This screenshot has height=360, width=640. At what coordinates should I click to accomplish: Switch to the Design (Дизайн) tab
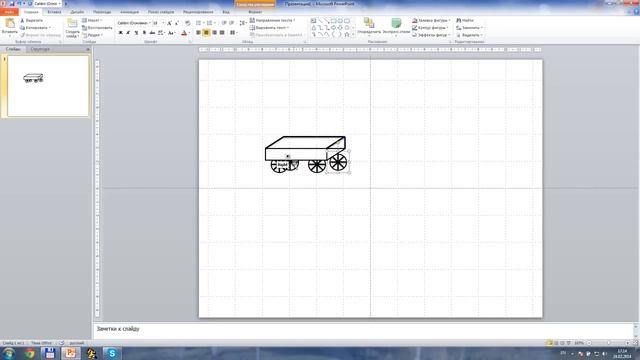77,12
